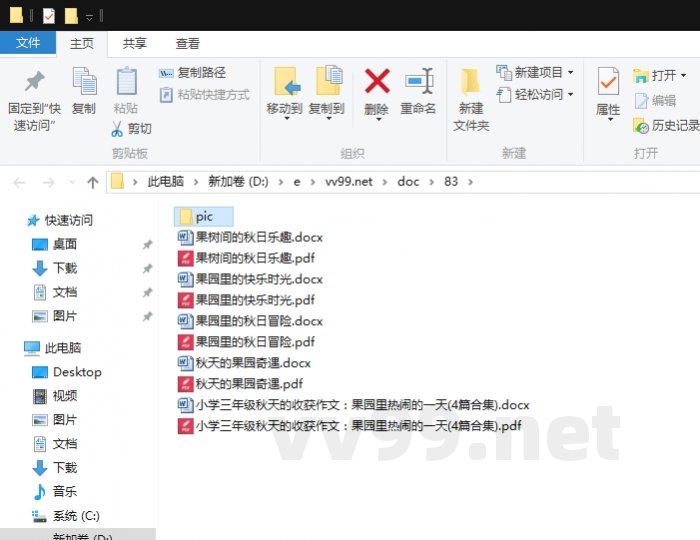Click the Paste clipboard icon
This screenshot has height=540, width=700.
(x=126, y=91)
